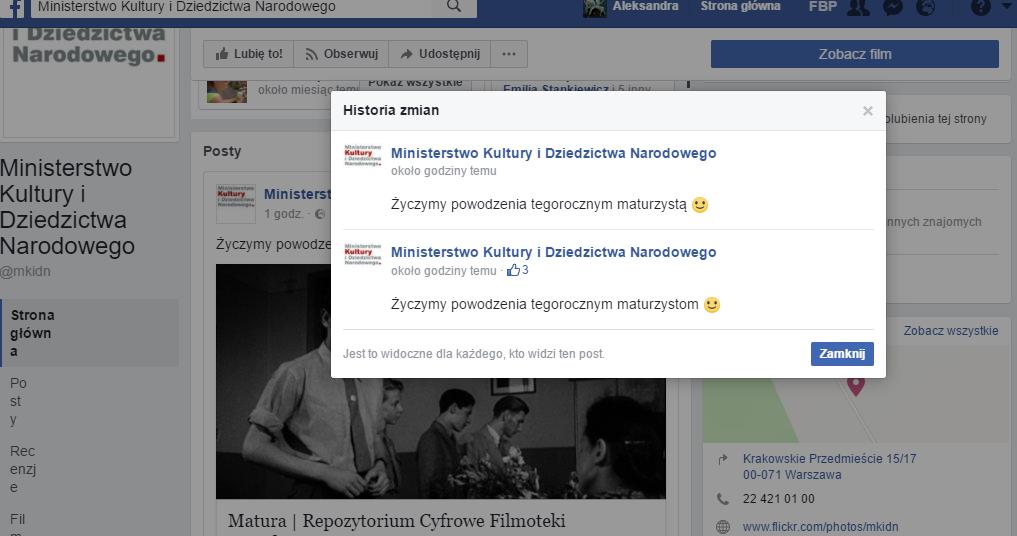Click the map location pin
The image size is (1017, 536).
tap(855, 386)
